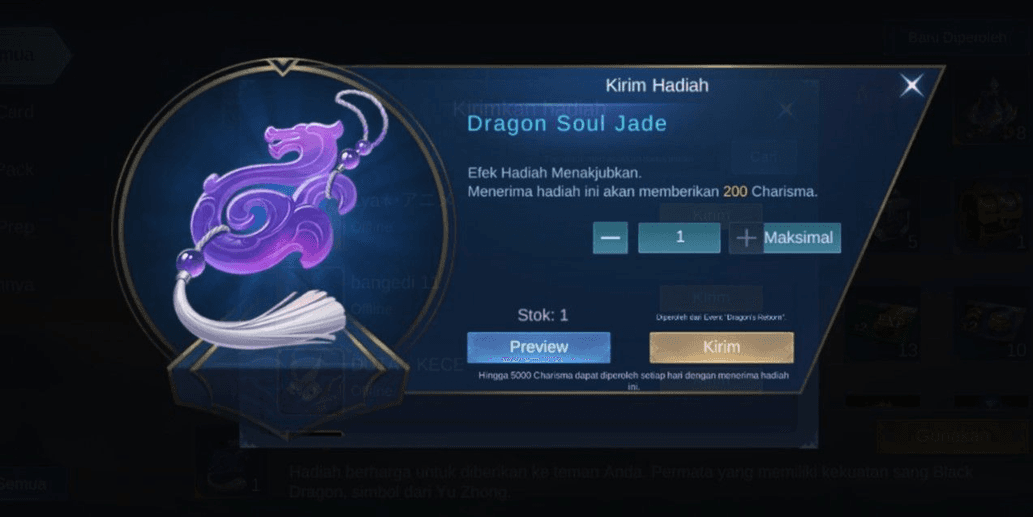Open the Semua filter at bottom left
This screenshot has width=1033, height=517.
coord(25,485)
